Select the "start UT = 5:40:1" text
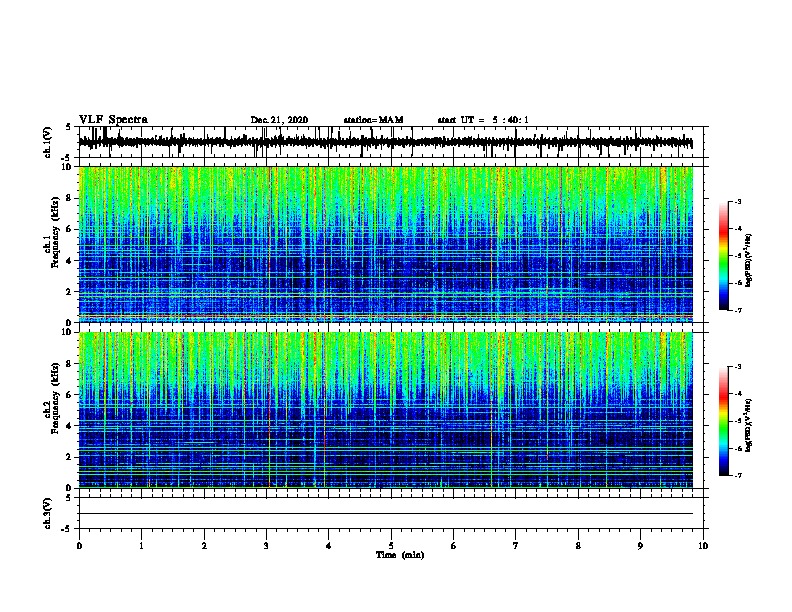792x612 pixels. [x=483, y=120]
